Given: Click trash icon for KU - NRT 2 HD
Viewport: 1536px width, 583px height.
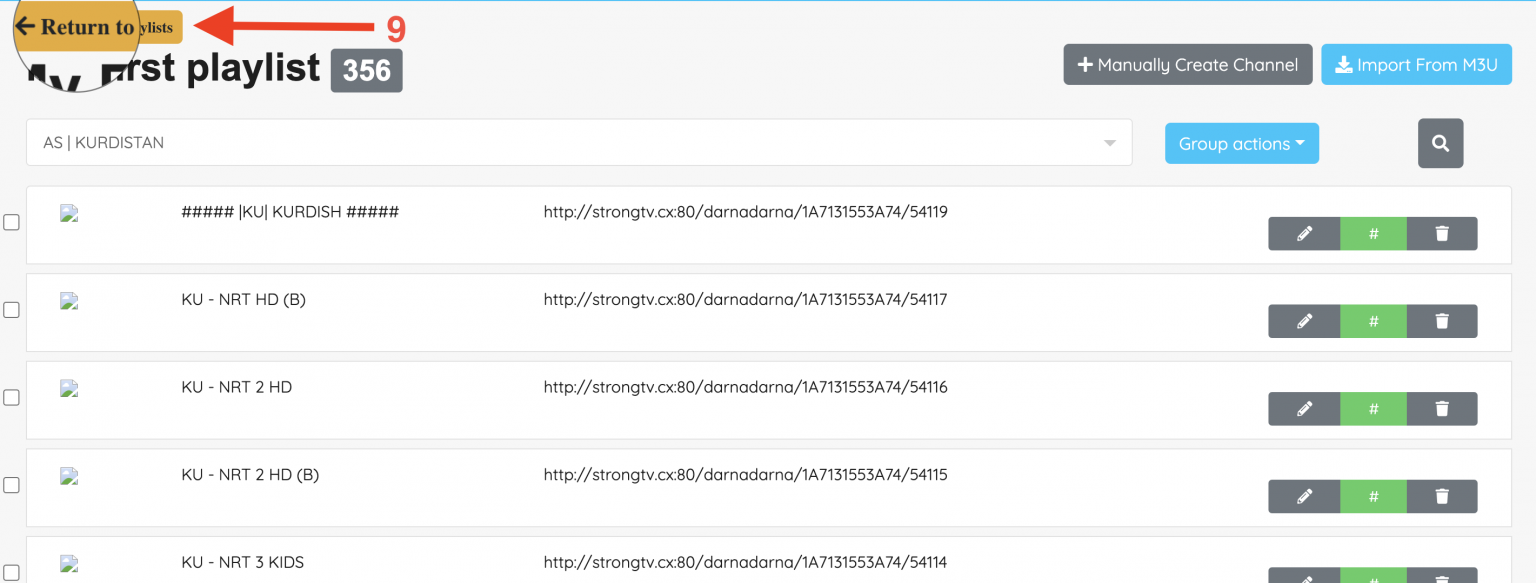Looking at the screenshot, I should [x=1441, y=409].
